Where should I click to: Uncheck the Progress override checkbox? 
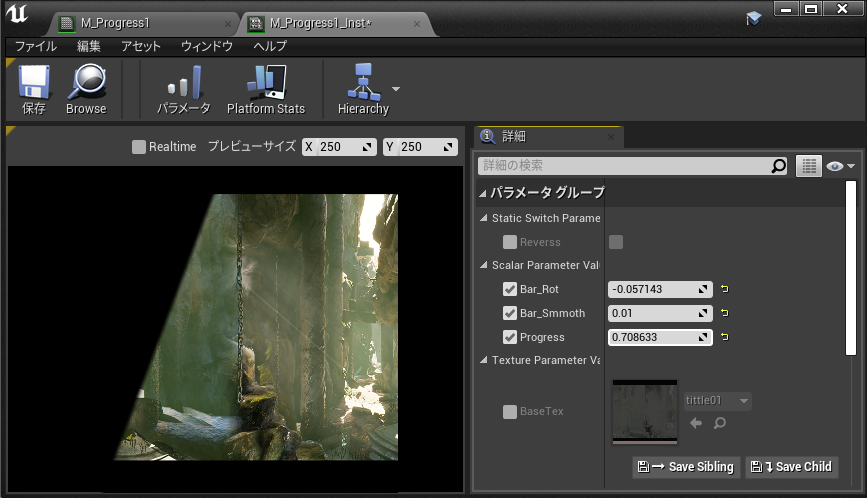(510, 337)
